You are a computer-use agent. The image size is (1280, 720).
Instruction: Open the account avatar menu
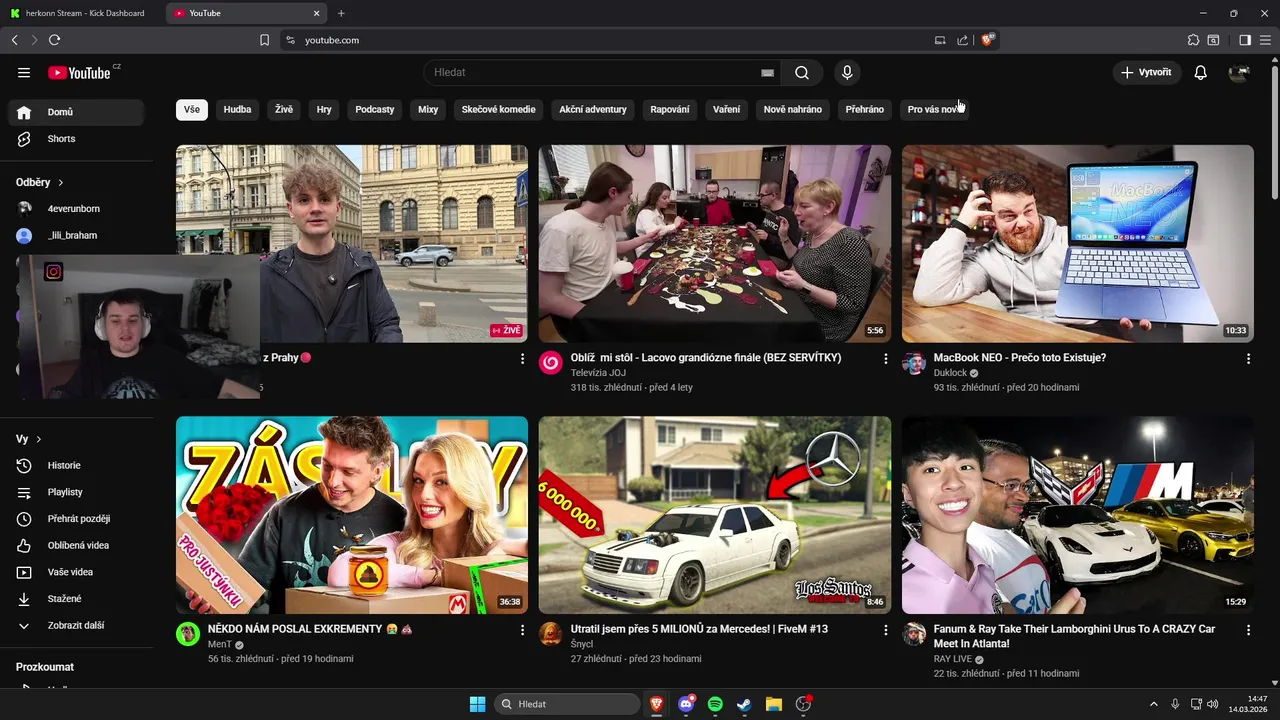tap(1239, 72)
